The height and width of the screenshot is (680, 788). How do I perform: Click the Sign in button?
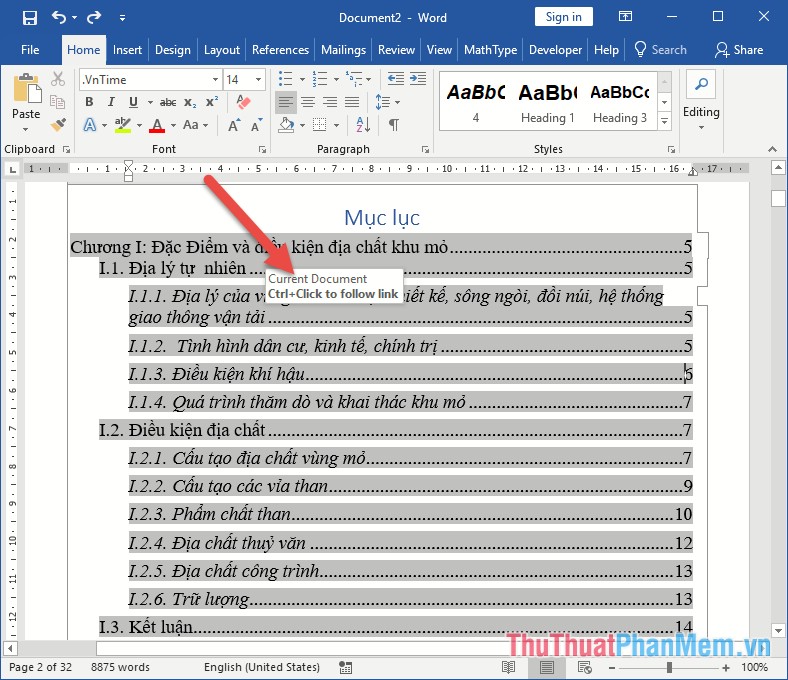(x=563, y=17)
